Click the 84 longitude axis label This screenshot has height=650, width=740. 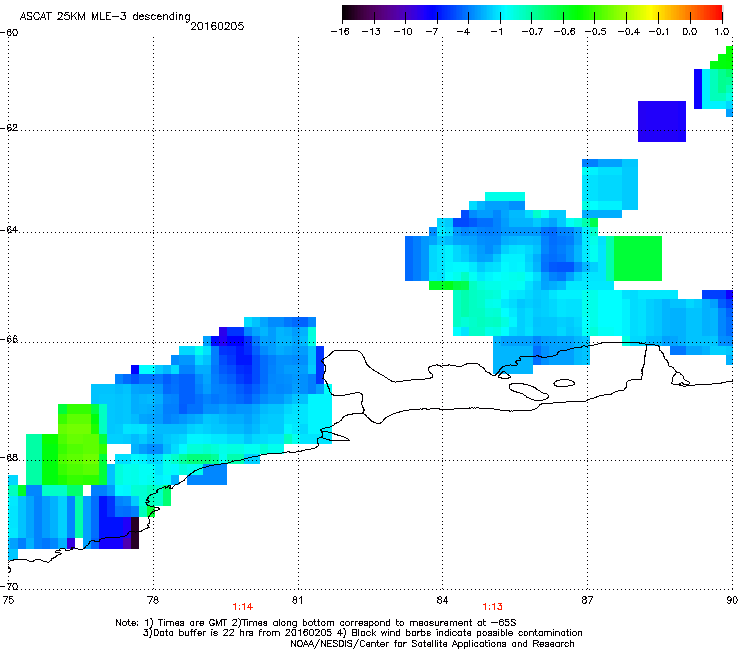click(x=442, y=600)
